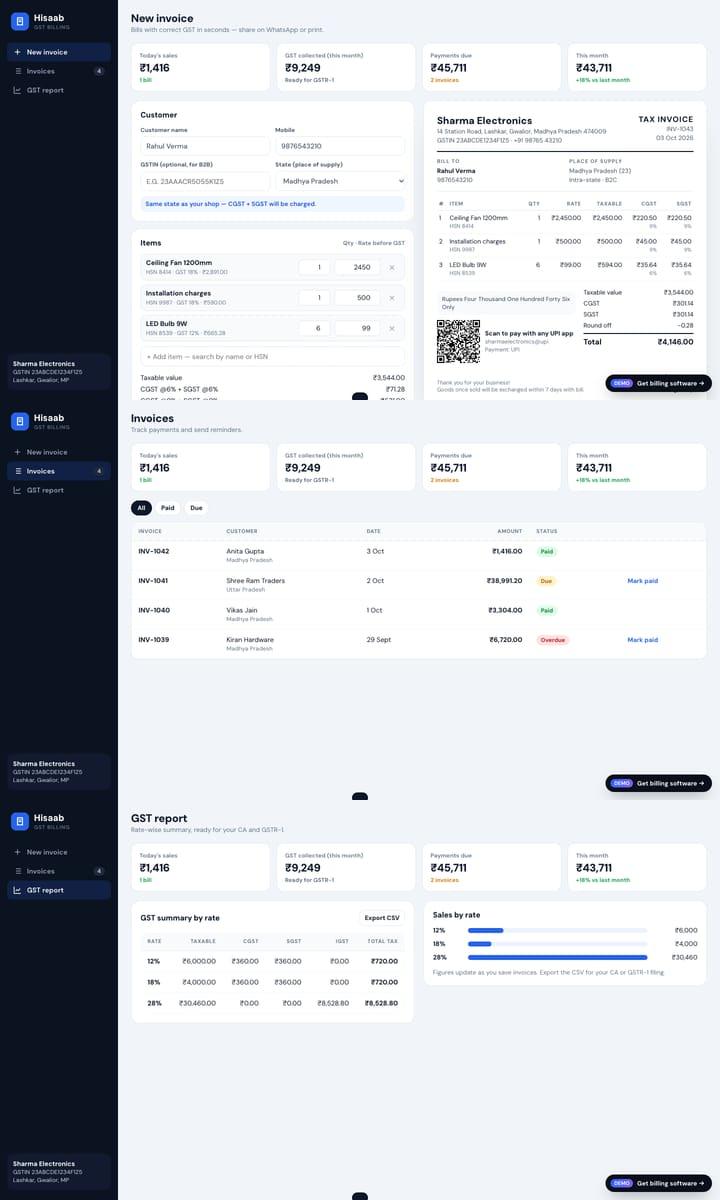Open invoice row INV-1040
This screenshot has width=720, height=1200.
pos(418,612)
